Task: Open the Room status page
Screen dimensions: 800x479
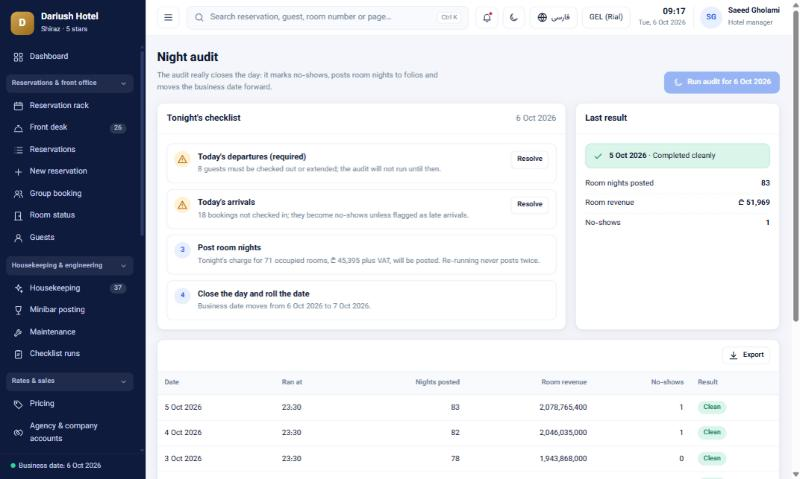Action: (x=69, y=216)
